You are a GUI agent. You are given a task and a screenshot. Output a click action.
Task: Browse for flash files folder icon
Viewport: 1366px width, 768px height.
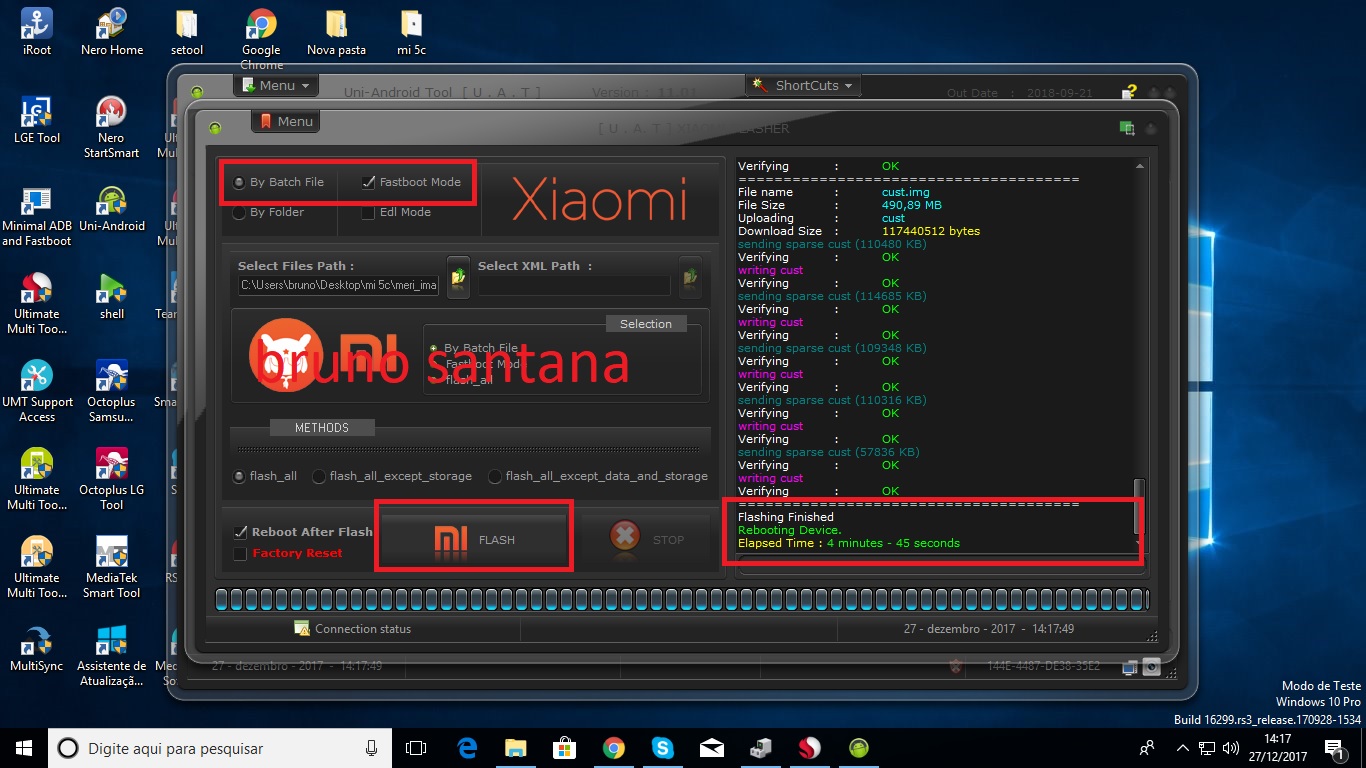(x=458, y=276)
